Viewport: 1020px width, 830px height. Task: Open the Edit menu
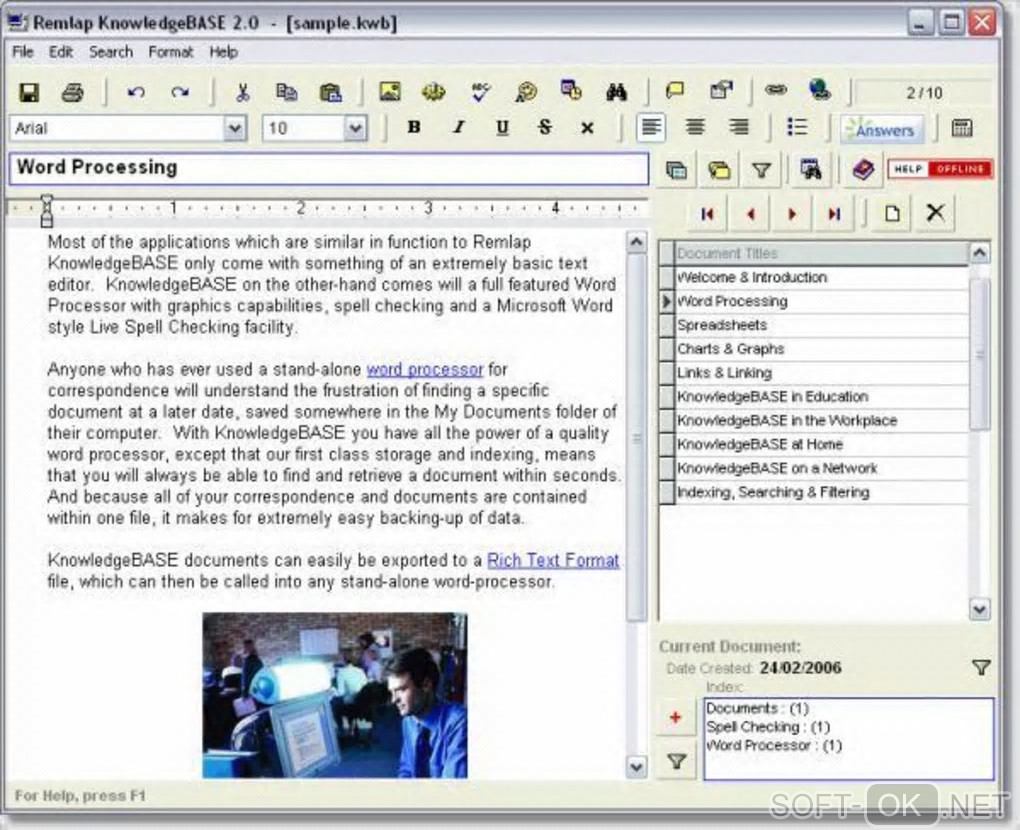click(61, 52)
